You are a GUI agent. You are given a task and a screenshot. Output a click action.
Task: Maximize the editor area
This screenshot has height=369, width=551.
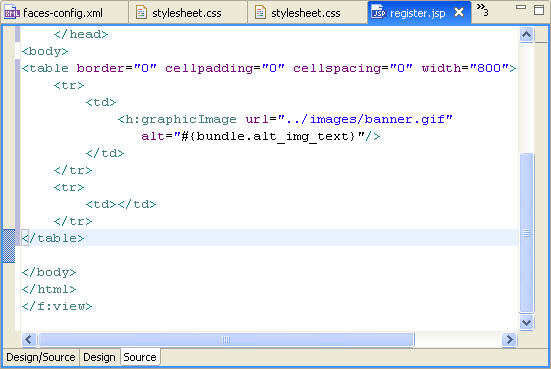tap(539, 9)
